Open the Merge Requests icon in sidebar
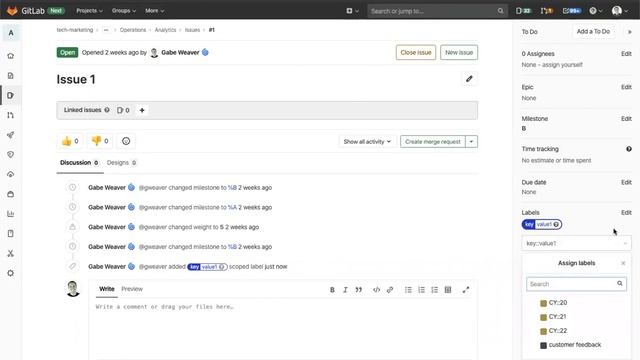This screenshot has width=640, height=360. [x=11, y=115]
